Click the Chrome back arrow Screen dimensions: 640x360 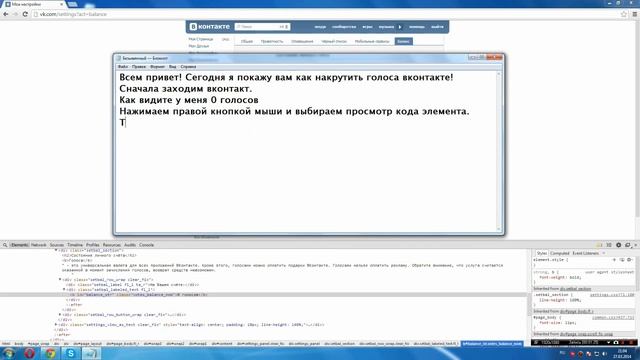click(x=6, y=14)
